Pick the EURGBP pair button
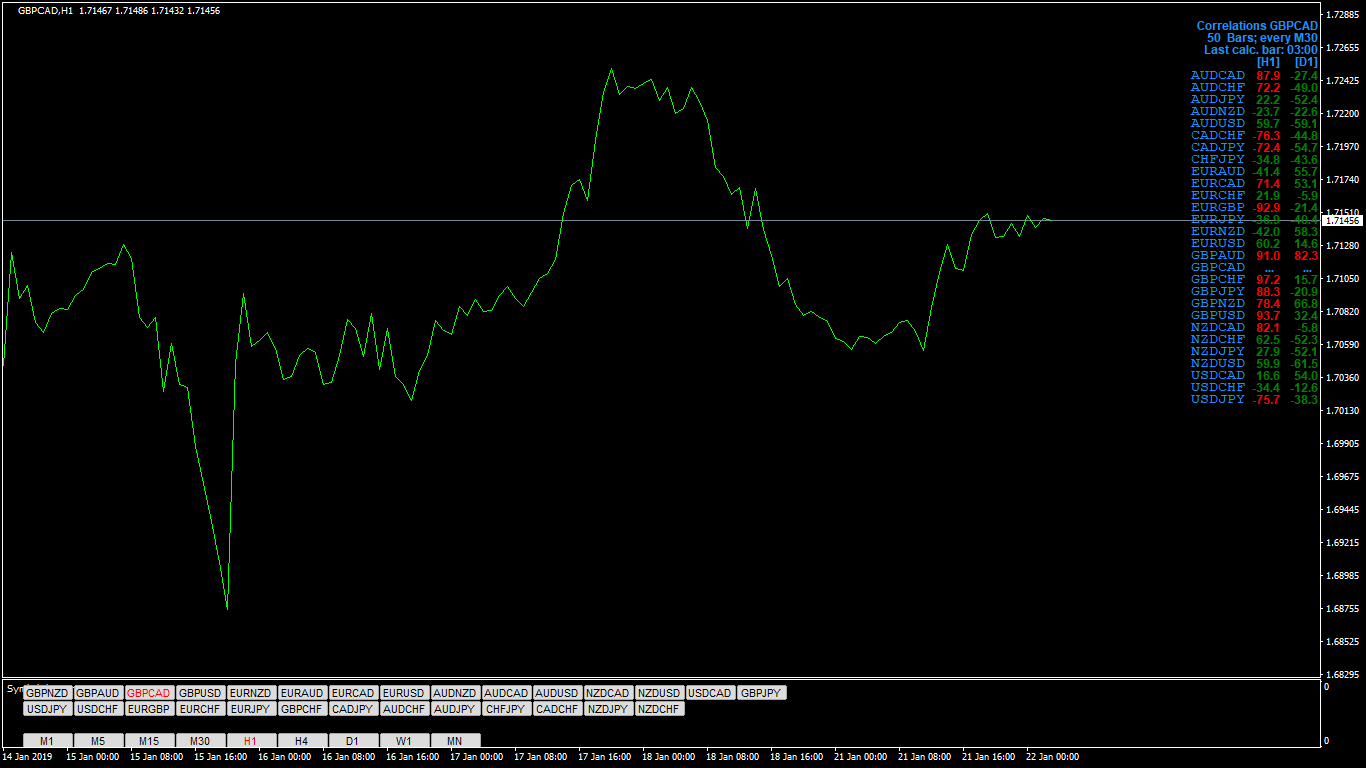Screen dimensions: 1366x768 tap(150, 709)
